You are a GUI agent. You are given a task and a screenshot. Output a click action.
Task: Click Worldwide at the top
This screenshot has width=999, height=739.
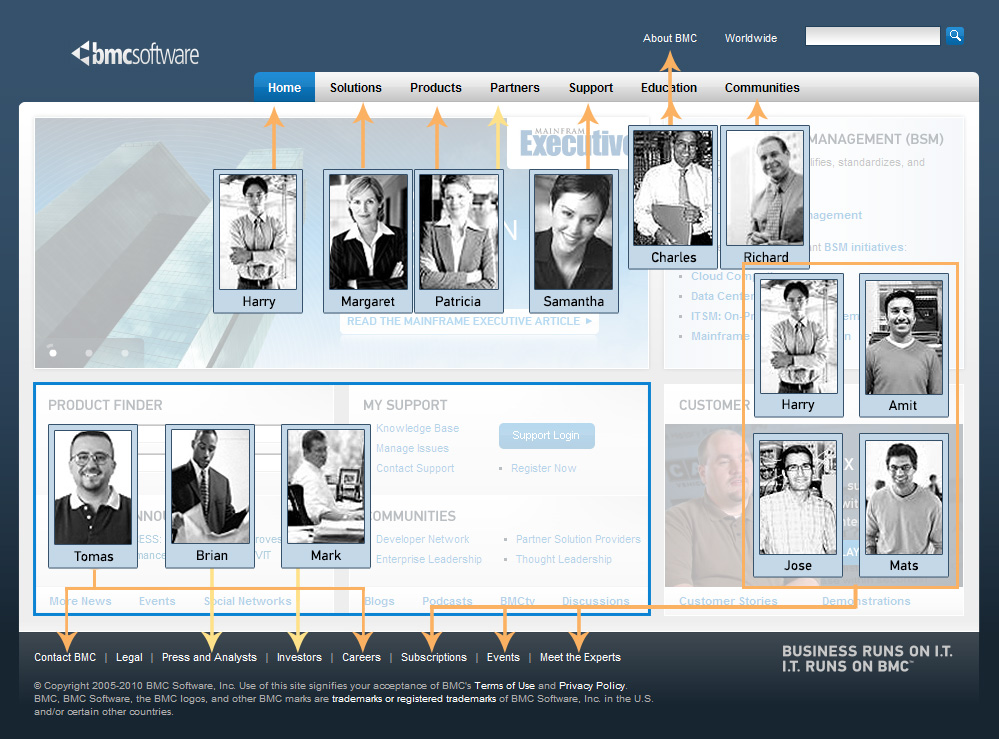pyautogui.click(x=750, y=38)
